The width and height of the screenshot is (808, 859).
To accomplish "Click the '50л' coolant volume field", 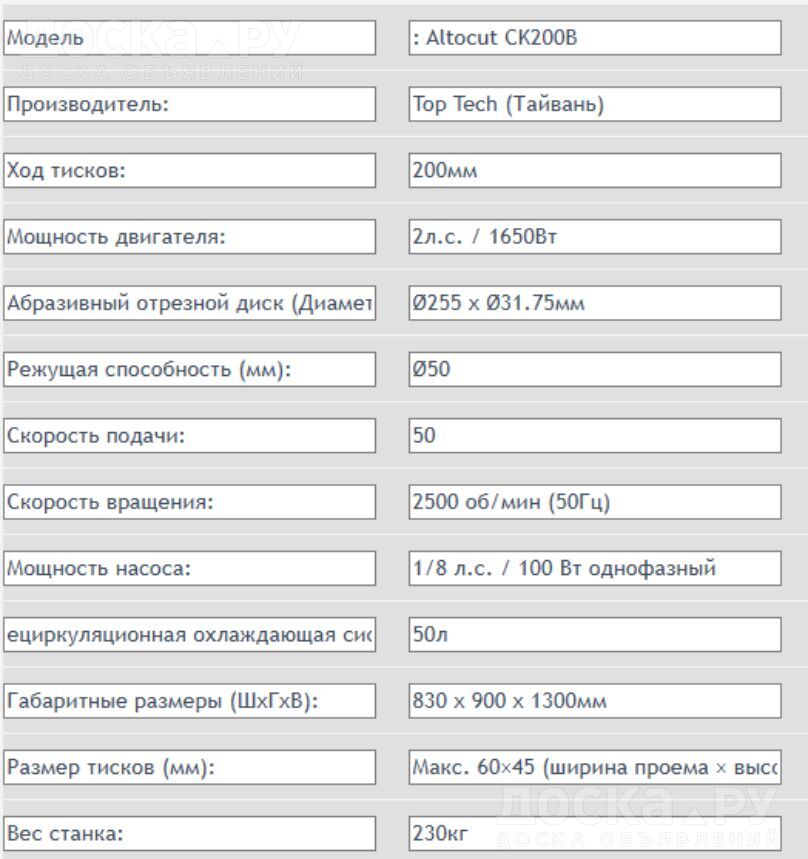I will 594,635.
